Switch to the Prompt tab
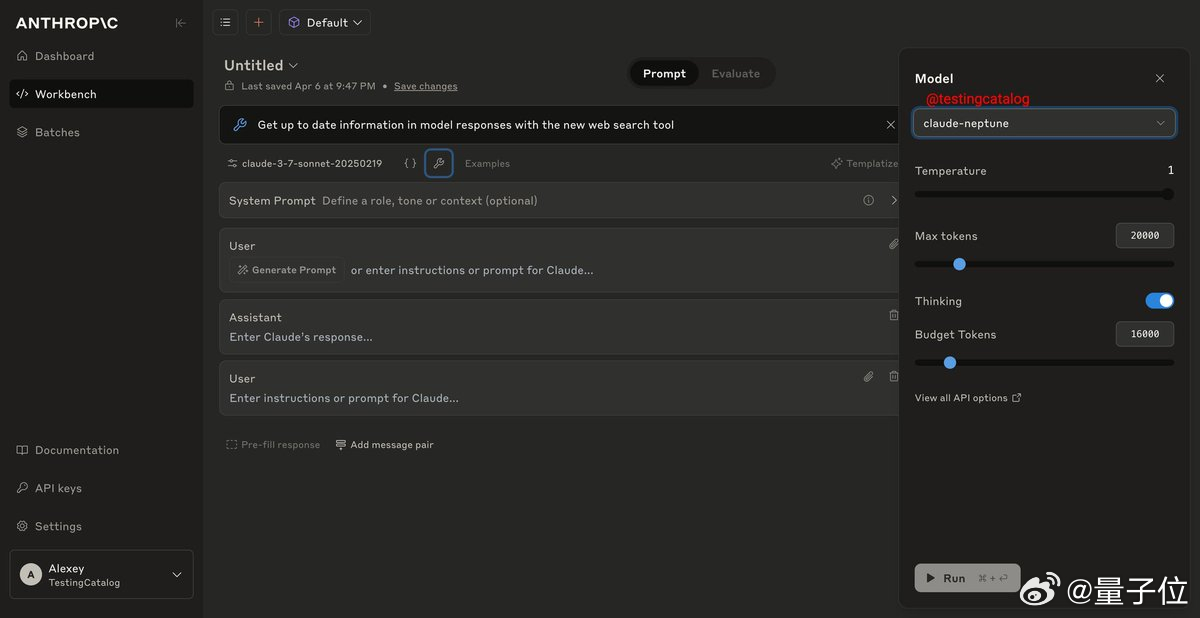 pos(664,73)
